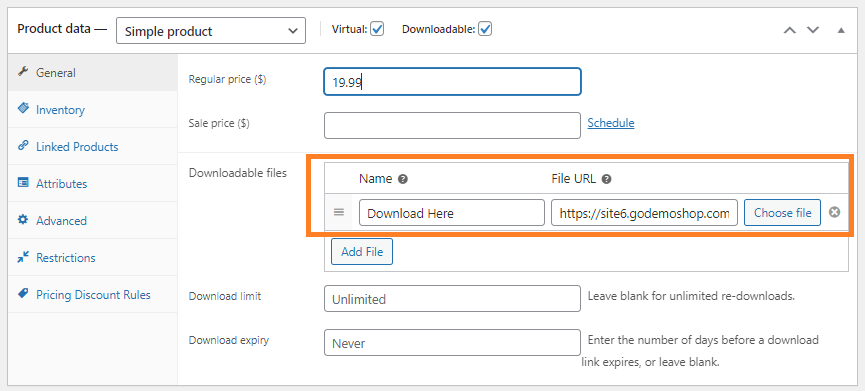Screen dimensions: 865x391
Task: Click the Linked Products chain icon
Action: pyautogui.click(x=23, y=146)
